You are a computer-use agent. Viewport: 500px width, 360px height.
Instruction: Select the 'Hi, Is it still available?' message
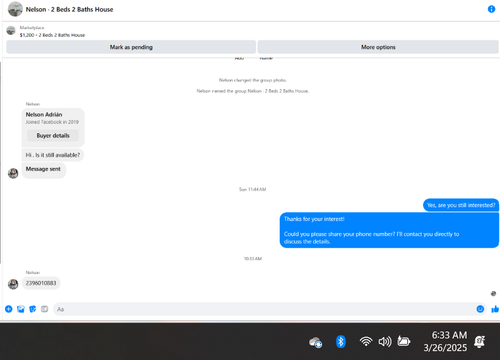tap(53, 155)
